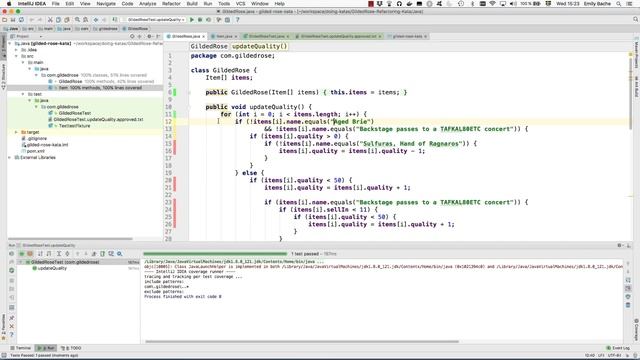The width and height of the screenshot is (640, 360).
Task: Click the Spotlight search icon in menu bar
Action: coord(619,4)
